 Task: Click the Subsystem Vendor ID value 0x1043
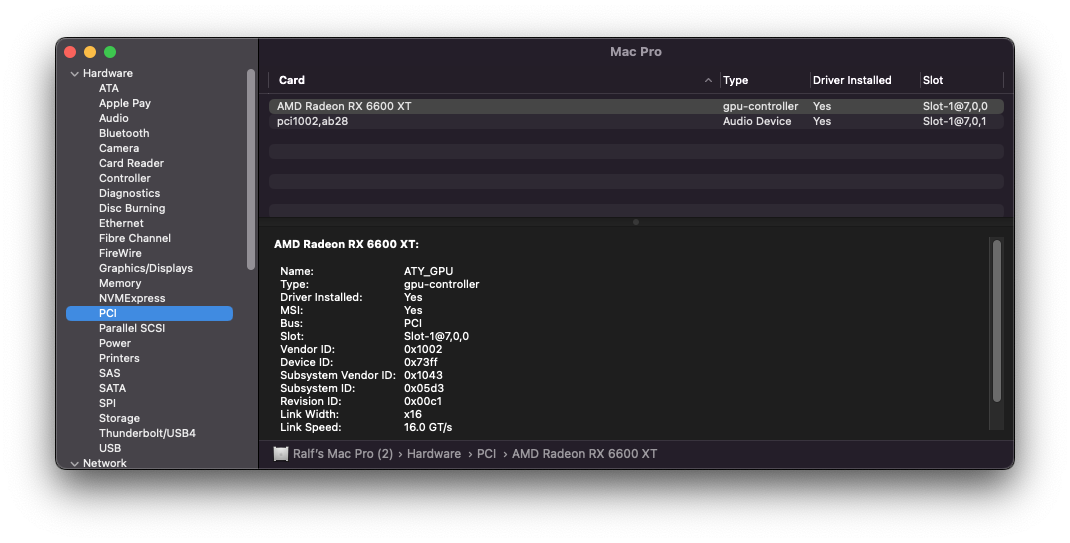423,375
